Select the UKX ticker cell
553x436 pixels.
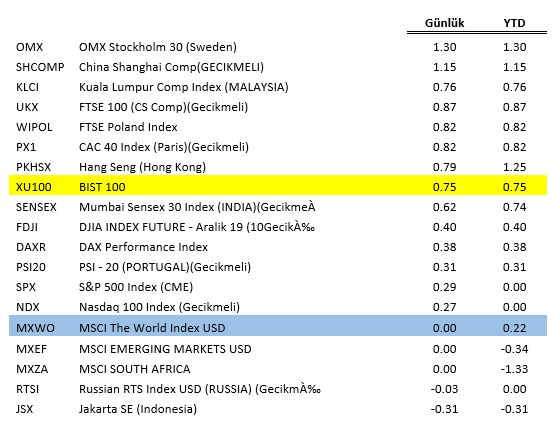tap(27, 107)
